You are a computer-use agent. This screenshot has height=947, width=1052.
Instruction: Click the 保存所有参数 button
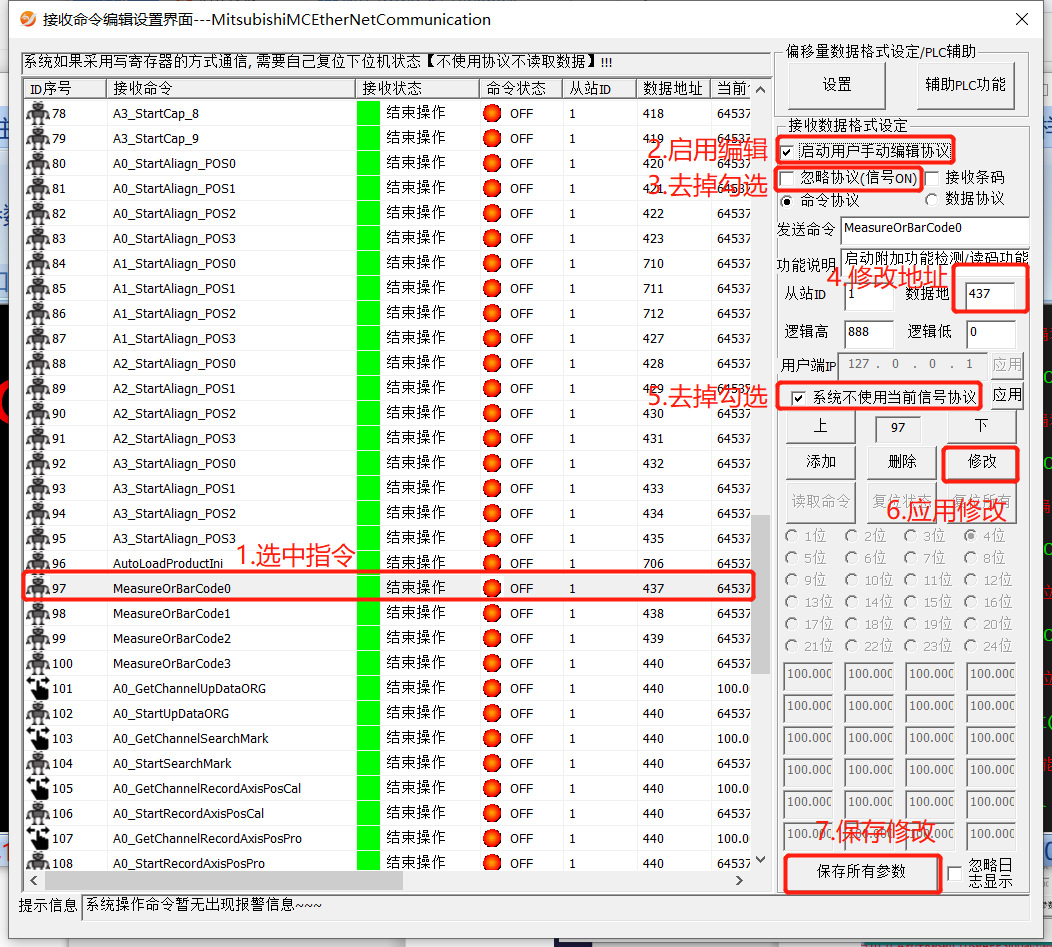[861, 871]
